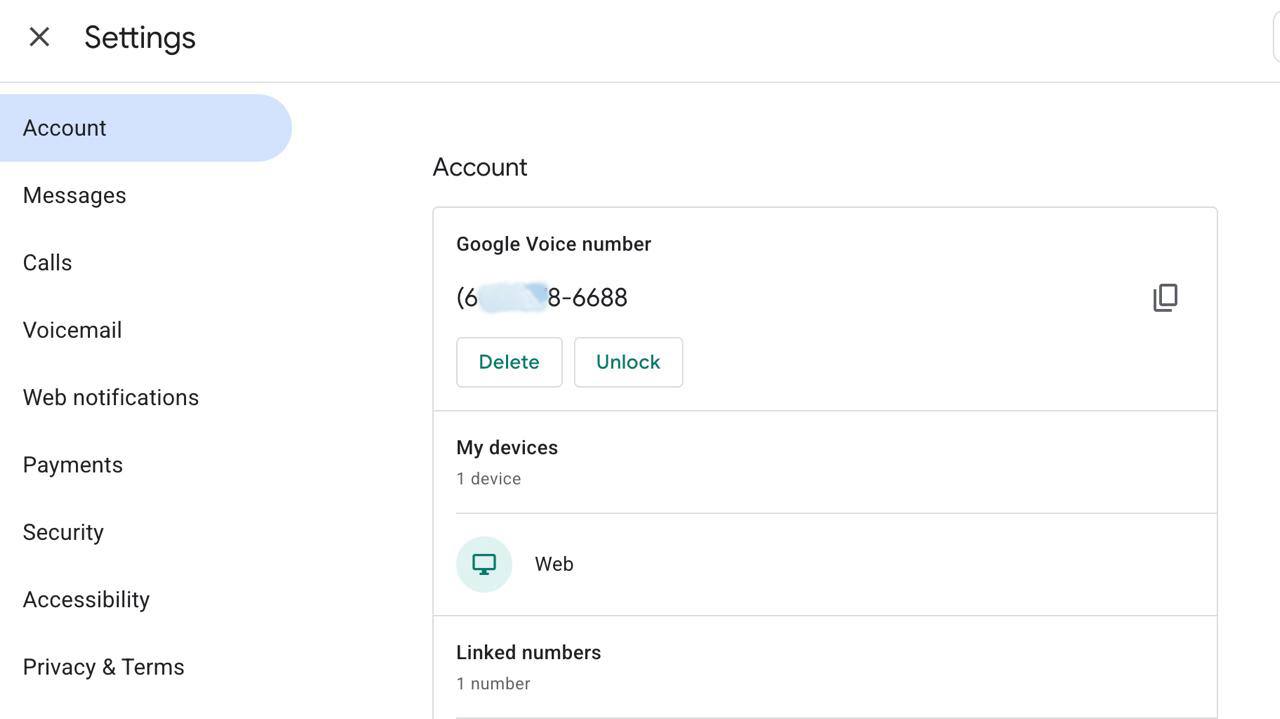Click the Settings page title
This screenshot has width=1280, height=719.
pyautogui.click(x=140, y=38)
